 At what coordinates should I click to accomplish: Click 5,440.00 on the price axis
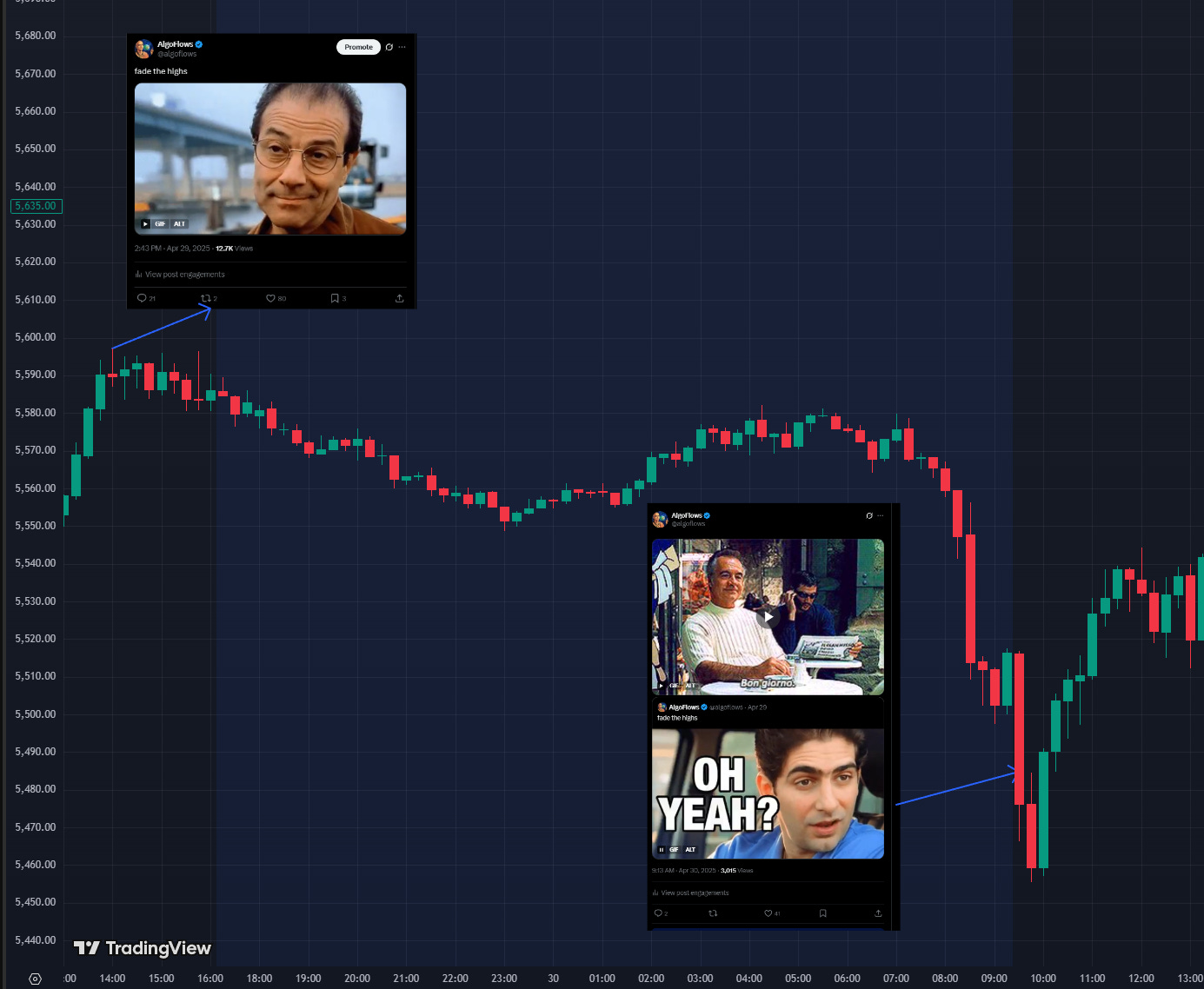click(x=36, y=940)
